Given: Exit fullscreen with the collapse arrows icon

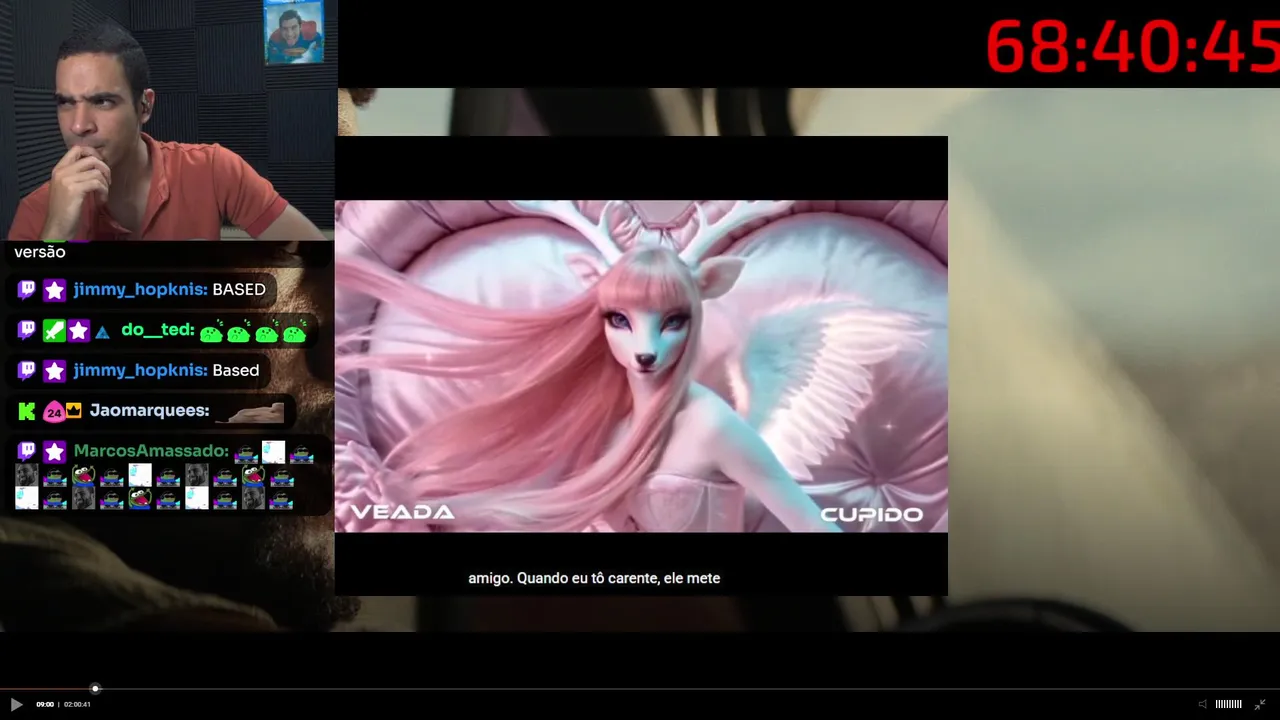Looking at the screenshot, I should [x=1260, y=704].
